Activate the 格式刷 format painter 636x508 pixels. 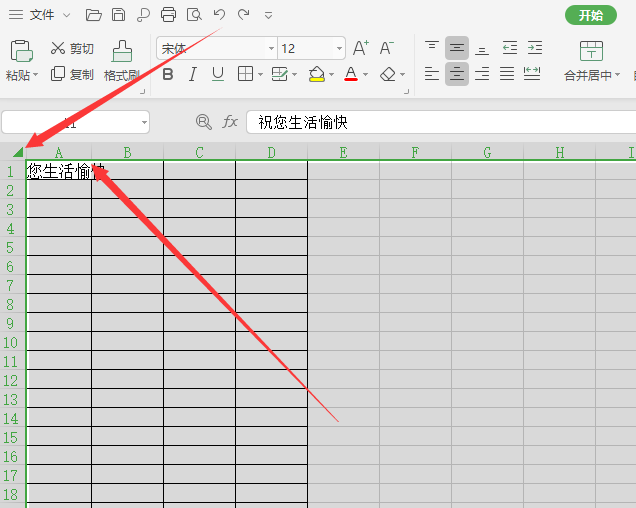tap(122, 61)
